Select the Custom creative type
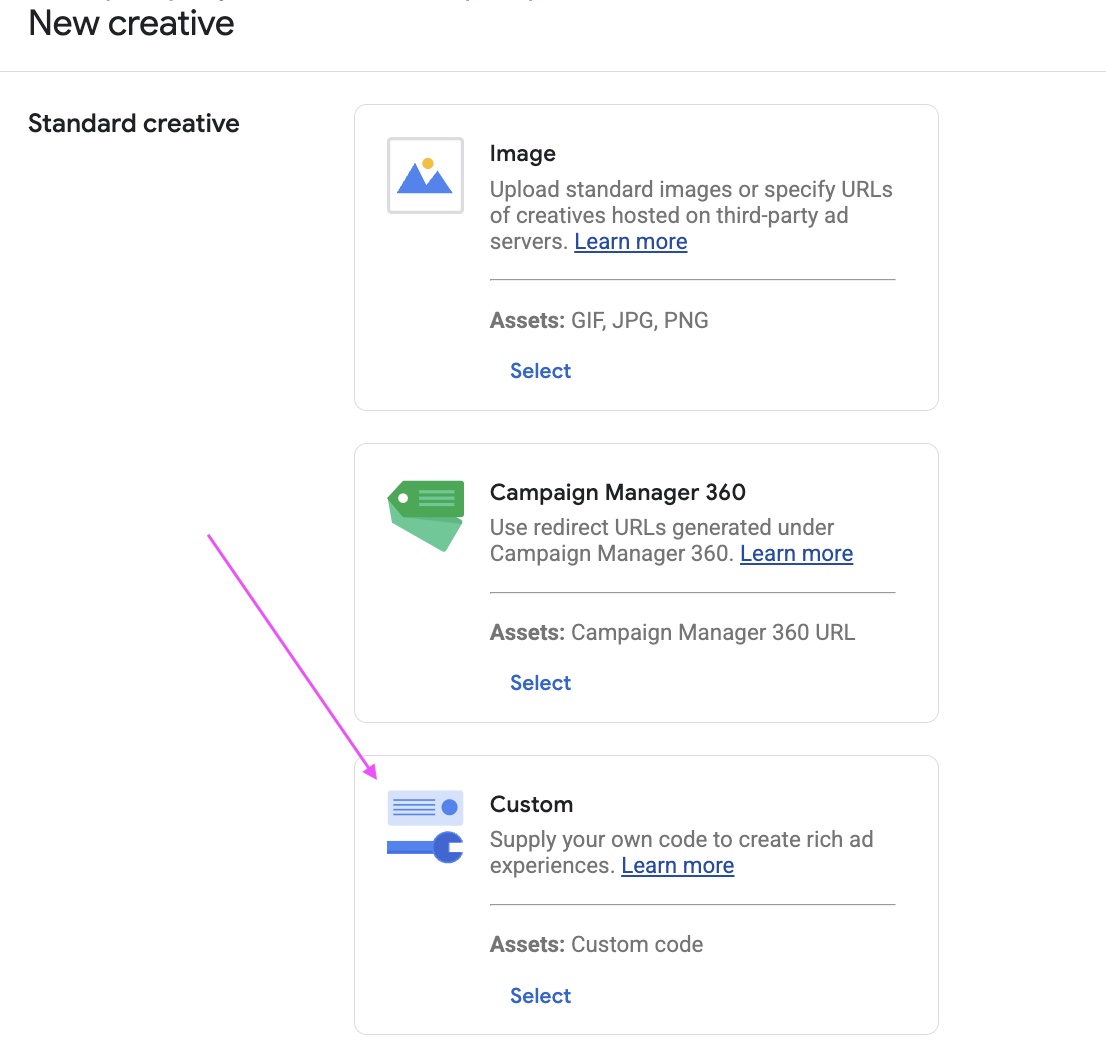This screenshot has height=1046, width=1106. coord(540,995)
